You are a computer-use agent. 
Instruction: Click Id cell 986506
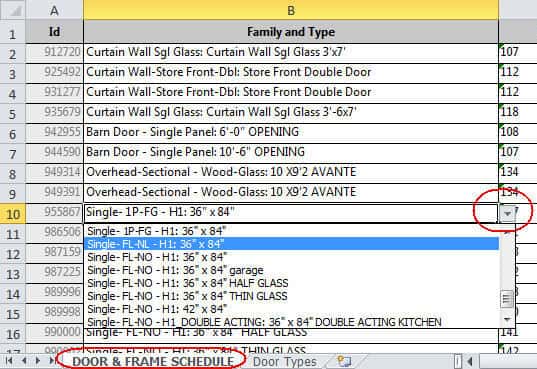(x=54, y=232)
